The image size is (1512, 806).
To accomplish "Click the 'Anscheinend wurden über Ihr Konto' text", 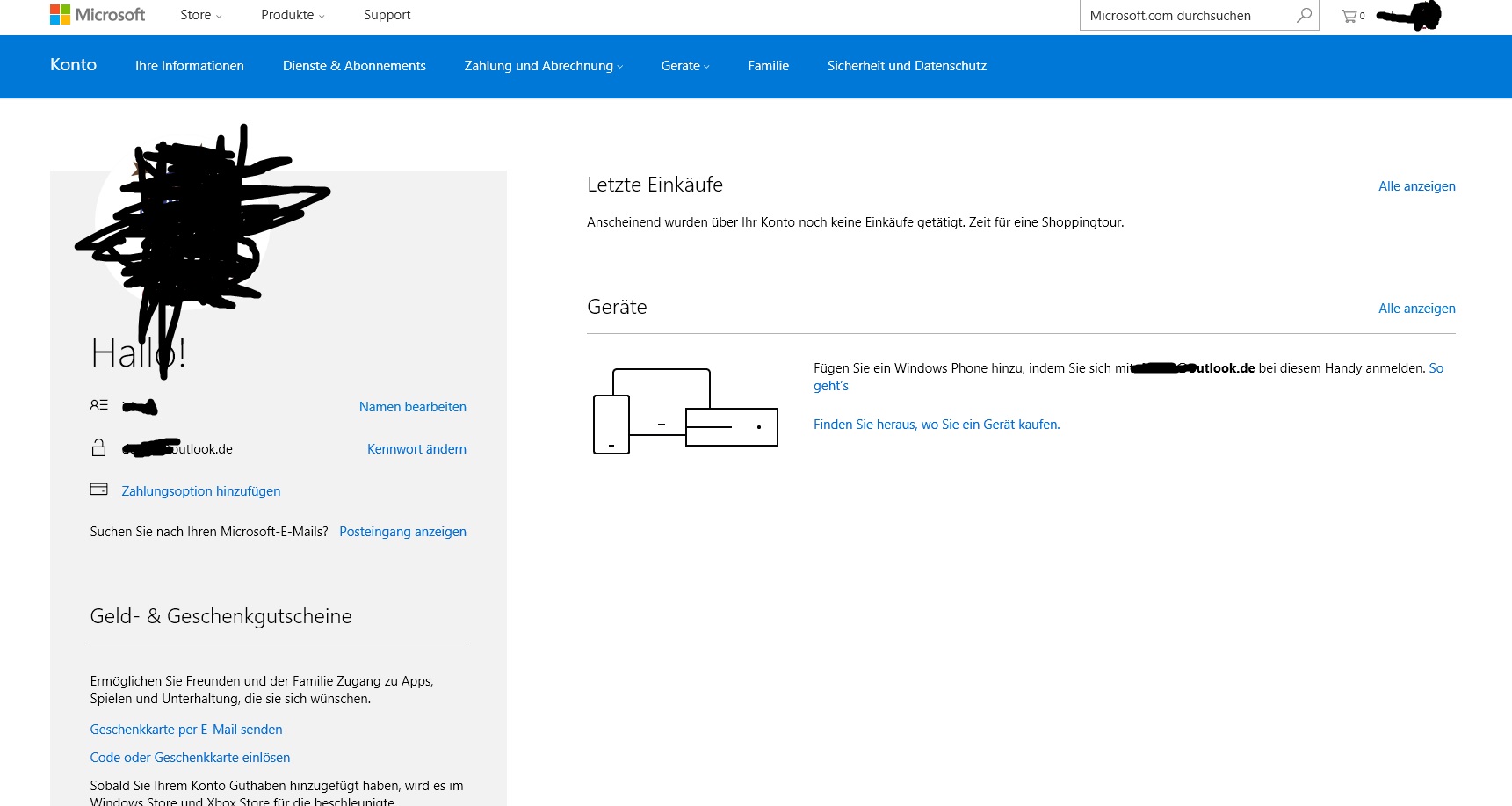I will (855, 222).
